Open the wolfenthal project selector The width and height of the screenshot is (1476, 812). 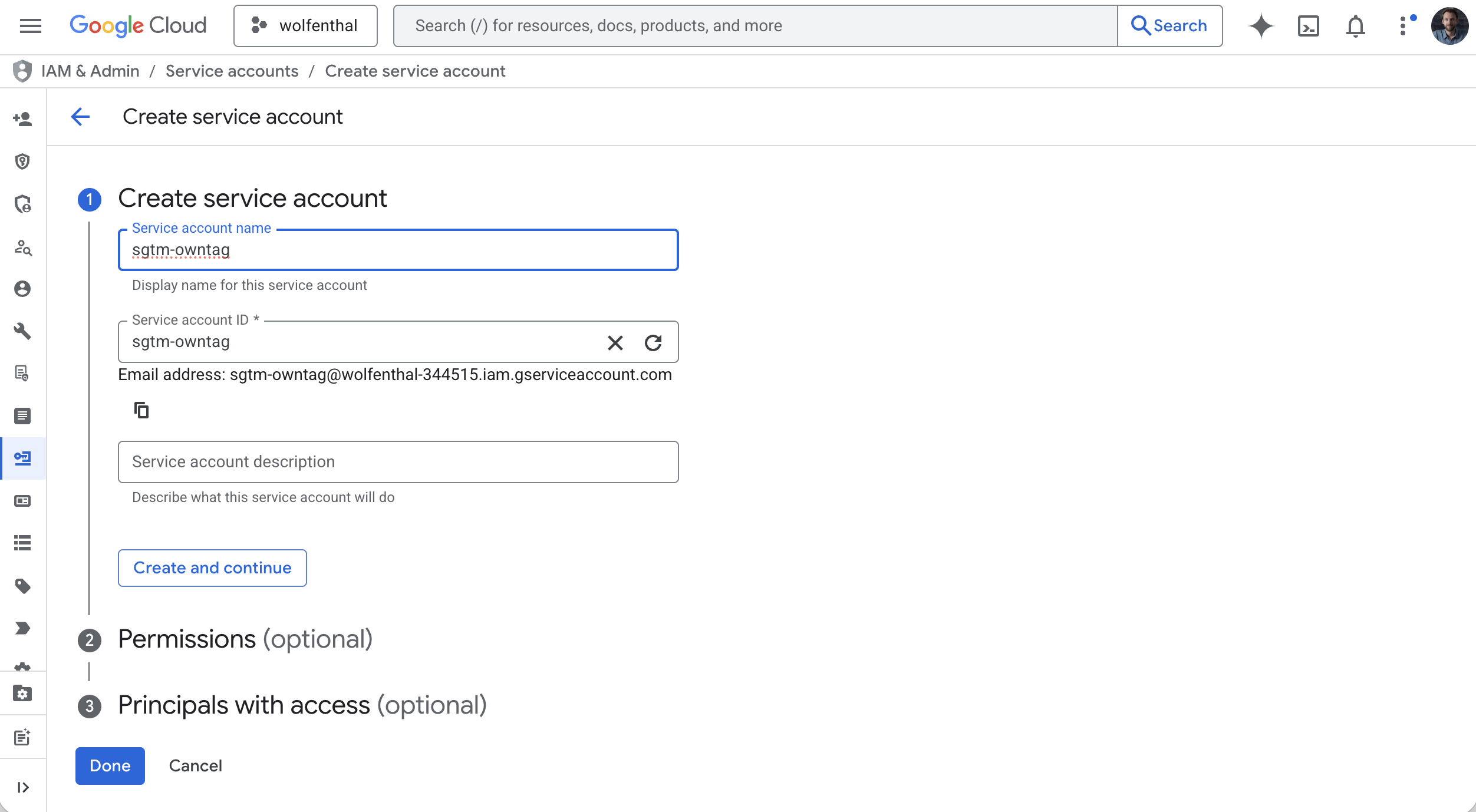305,26
